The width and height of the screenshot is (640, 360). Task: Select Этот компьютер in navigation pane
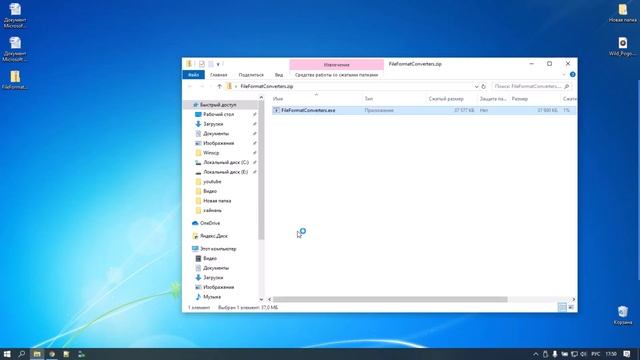pos(218,249)
